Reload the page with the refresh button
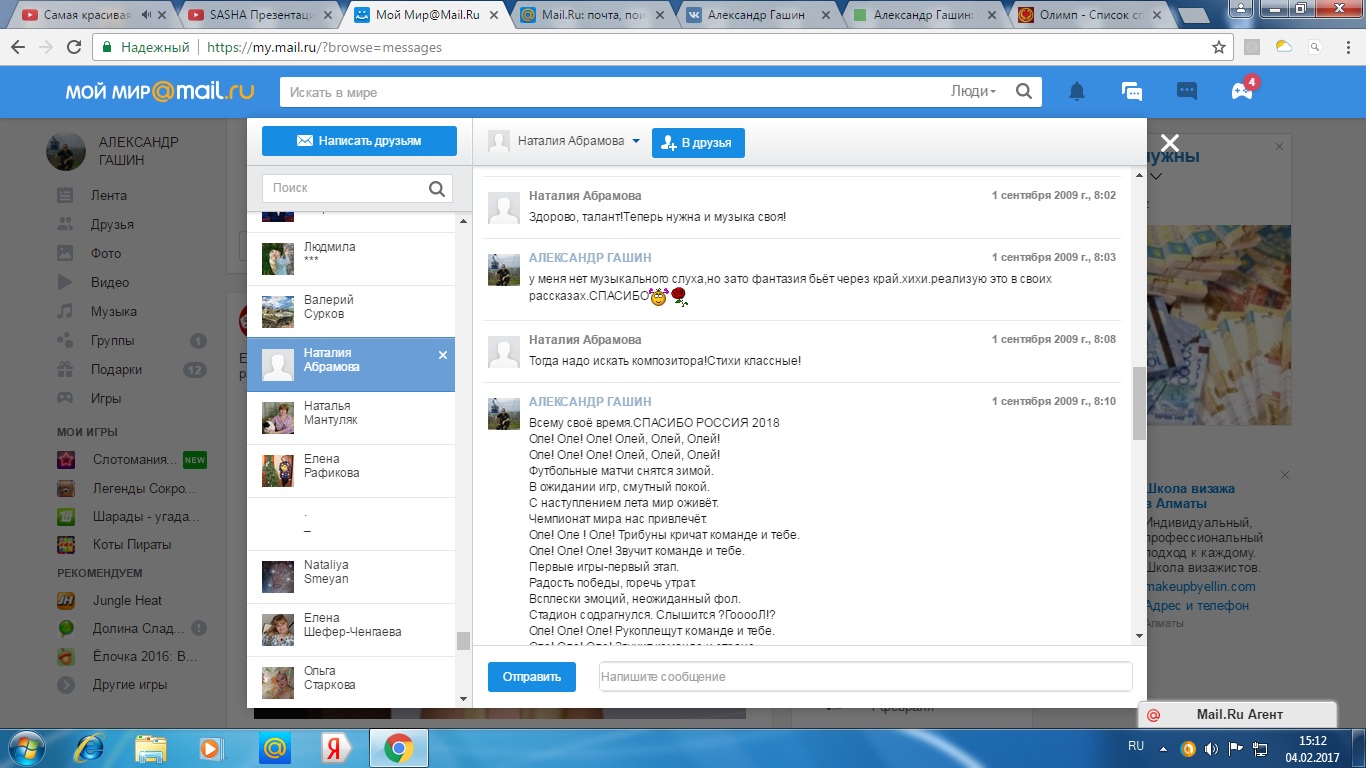1366x768 pixels. click(73, 47)
